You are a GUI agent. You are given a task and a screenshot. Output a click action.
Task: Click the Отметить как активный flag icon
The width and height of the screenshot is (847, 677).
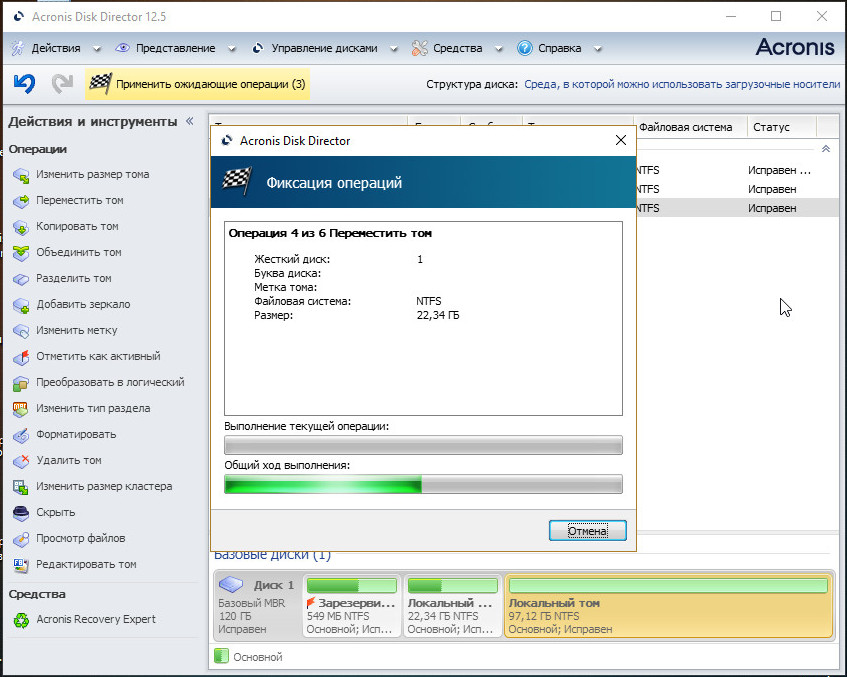pyautogui.click(x=21, y=357)
